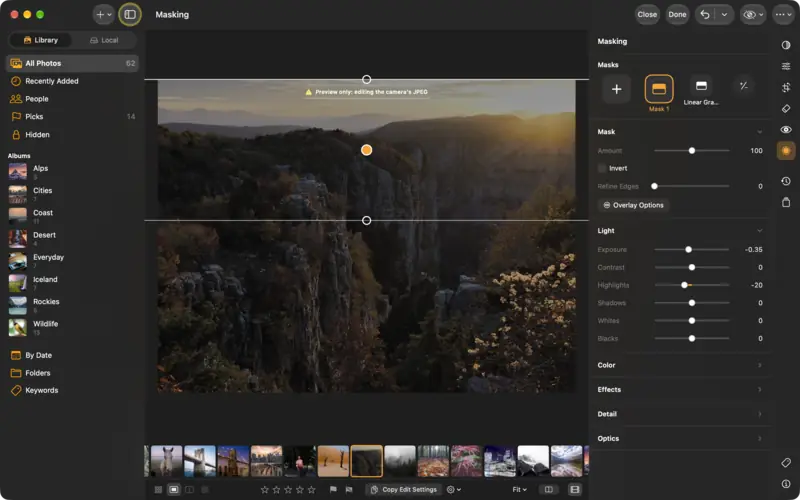
Task: Set the reject flag on photo
Action: [349, 489]
